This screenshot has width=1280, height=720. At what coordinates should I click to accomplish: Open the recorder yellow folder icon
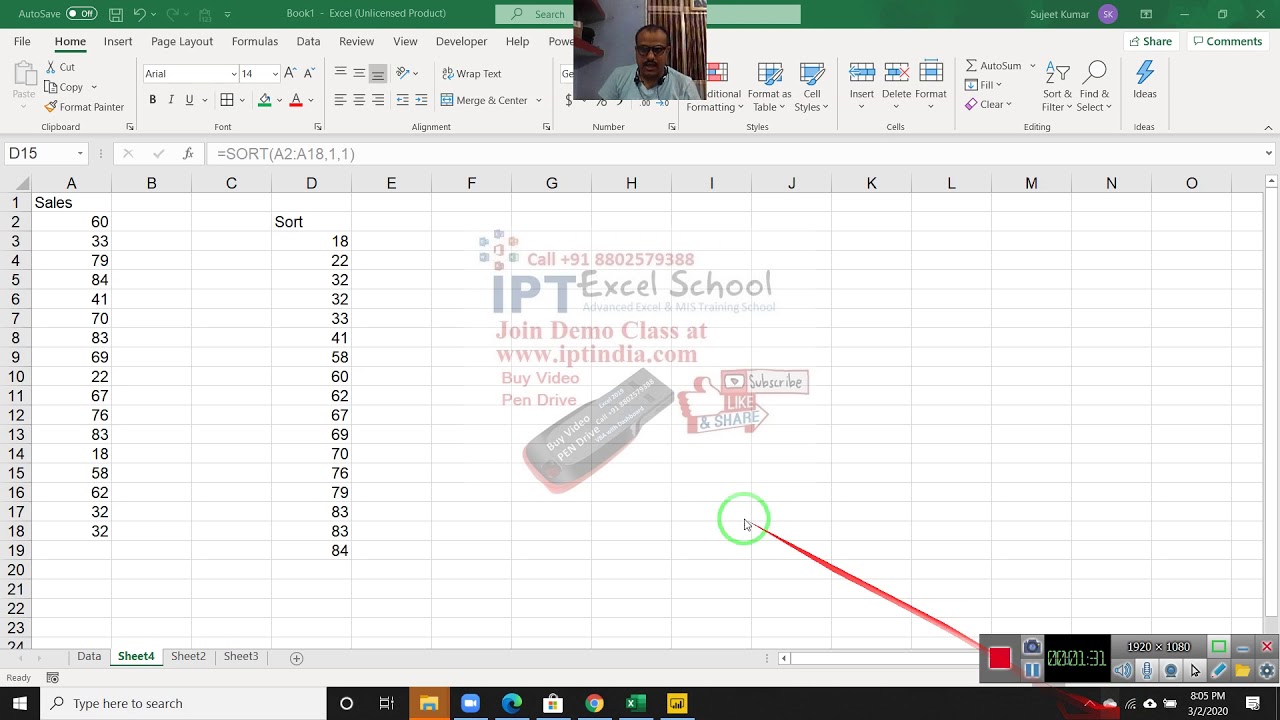1242,671
